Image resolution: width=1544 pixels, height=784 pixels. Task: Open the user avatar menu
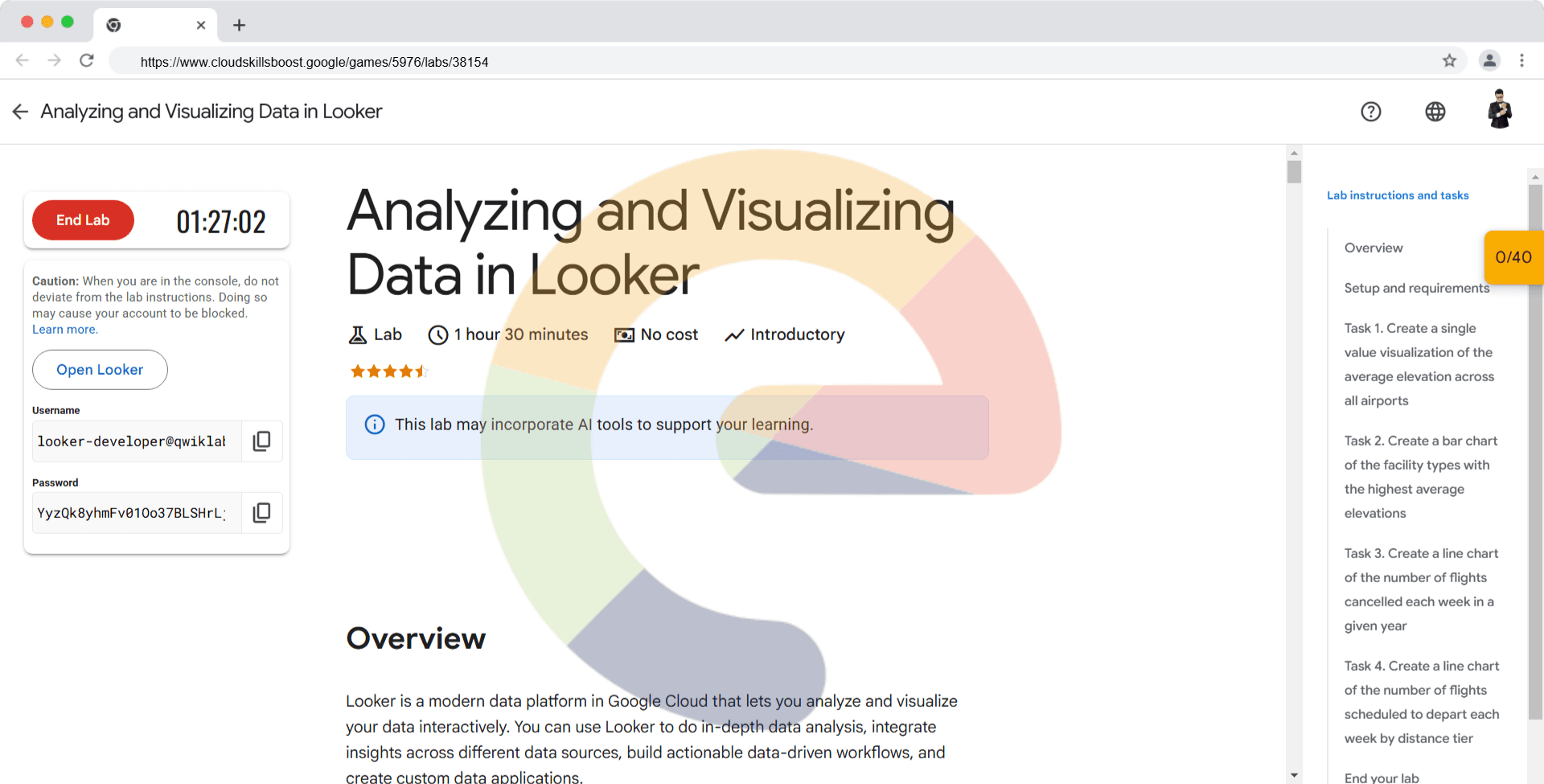coord(1499,109)
